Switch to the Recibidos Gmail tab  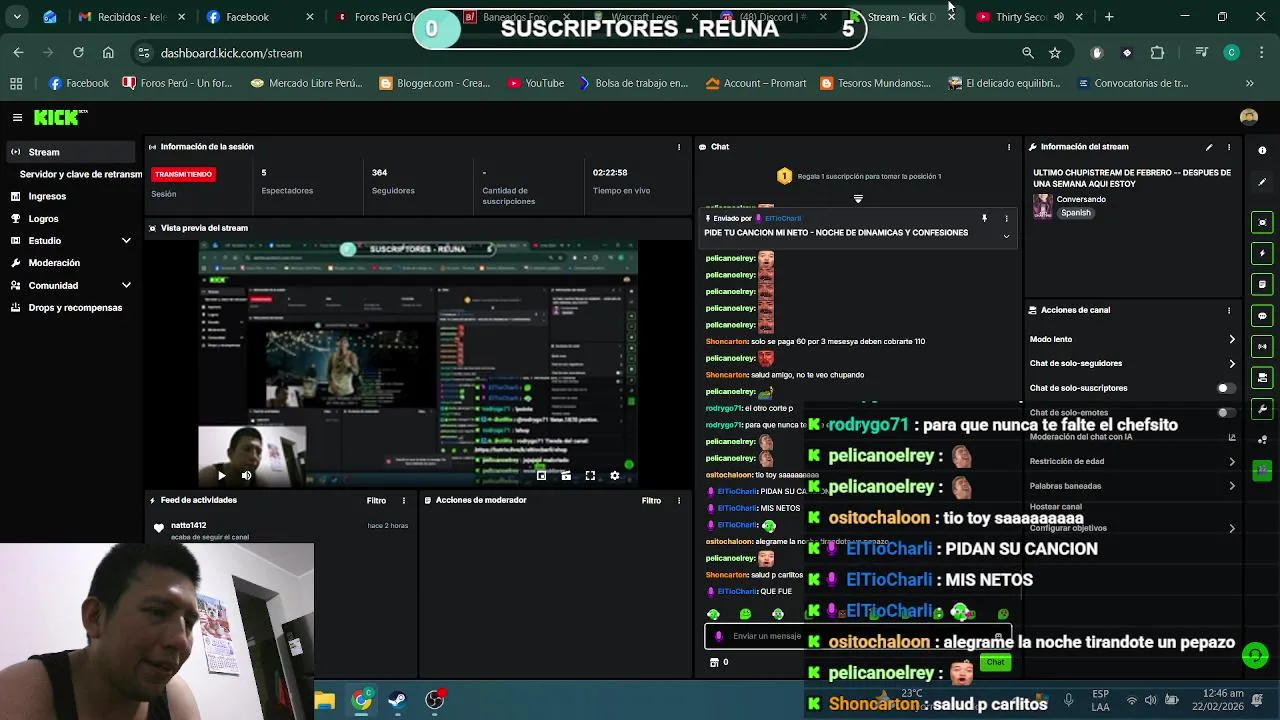coord(130,17)
